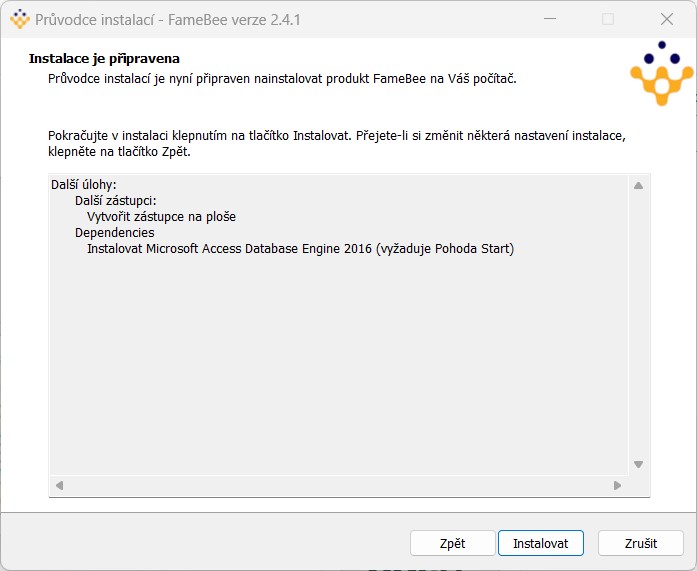Click the left arrow of the horizontal scrollbar
This screenshot has width=697, height=571.
pyautogui.click(x=60, y=485)
